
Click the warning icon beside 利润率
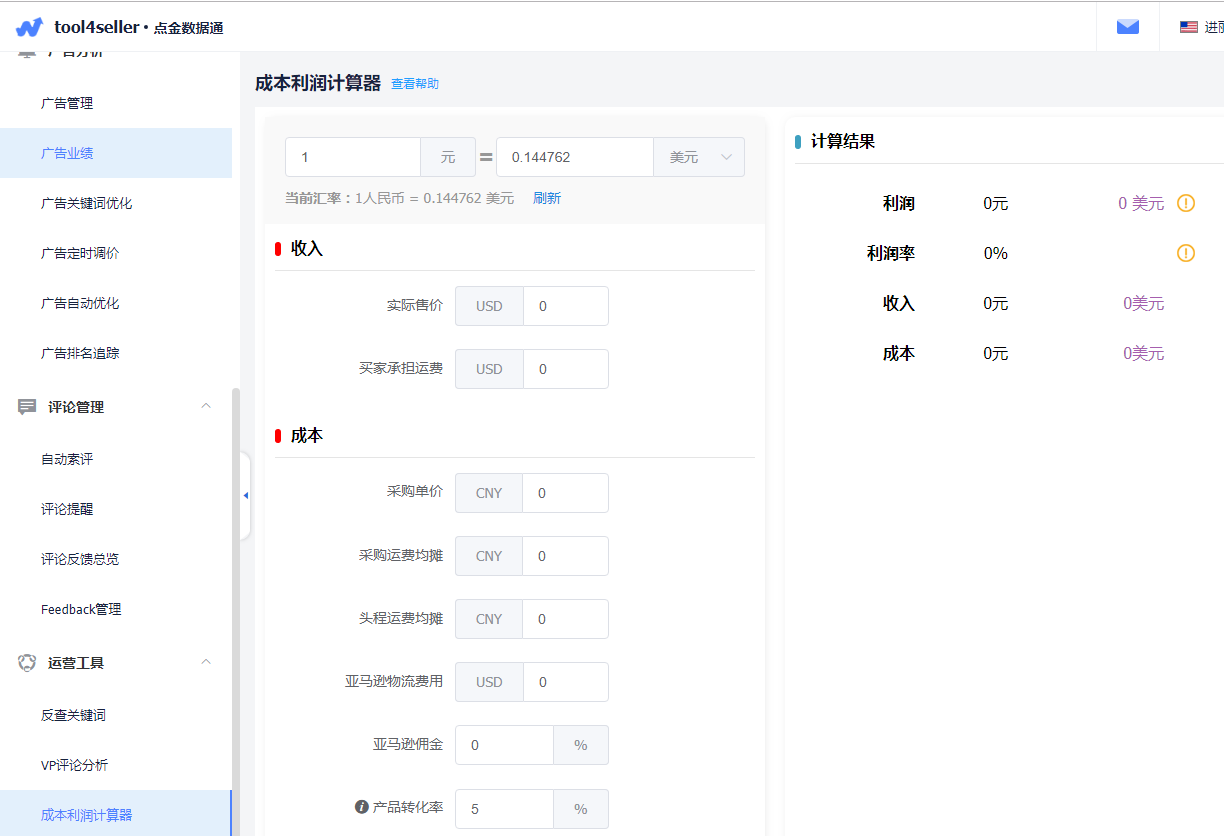coord(1185,253)
